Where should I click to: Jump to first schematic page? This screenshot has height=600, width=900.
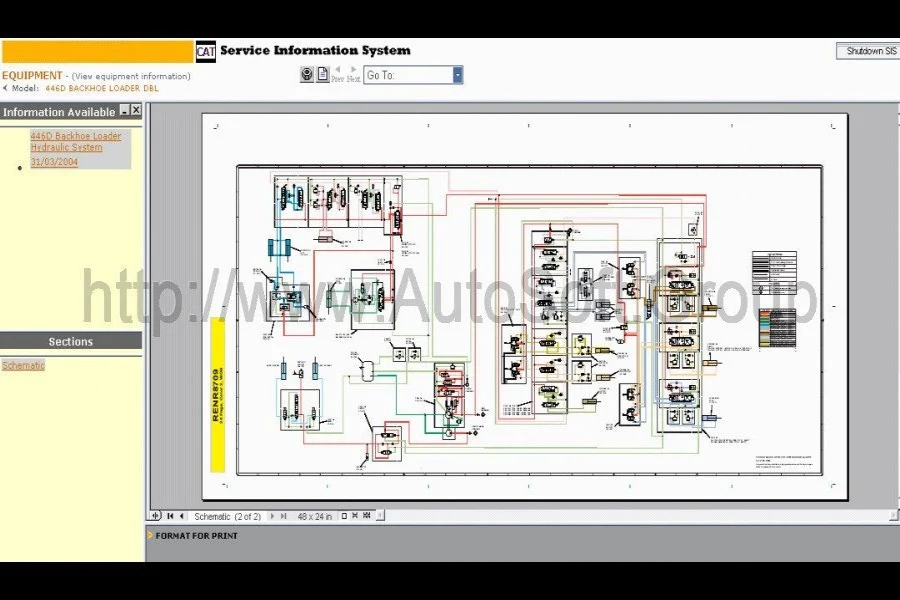169,516
